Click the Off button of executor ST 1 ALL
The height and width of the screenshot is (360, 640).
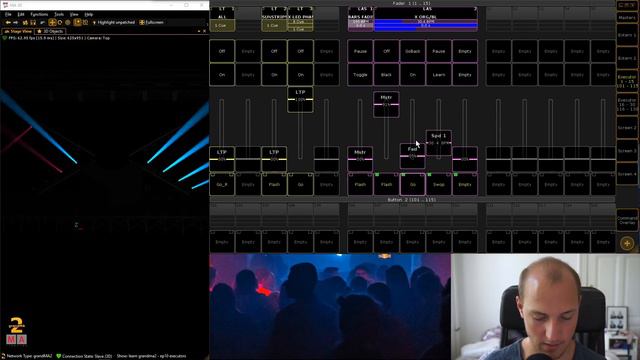point(222,51)
